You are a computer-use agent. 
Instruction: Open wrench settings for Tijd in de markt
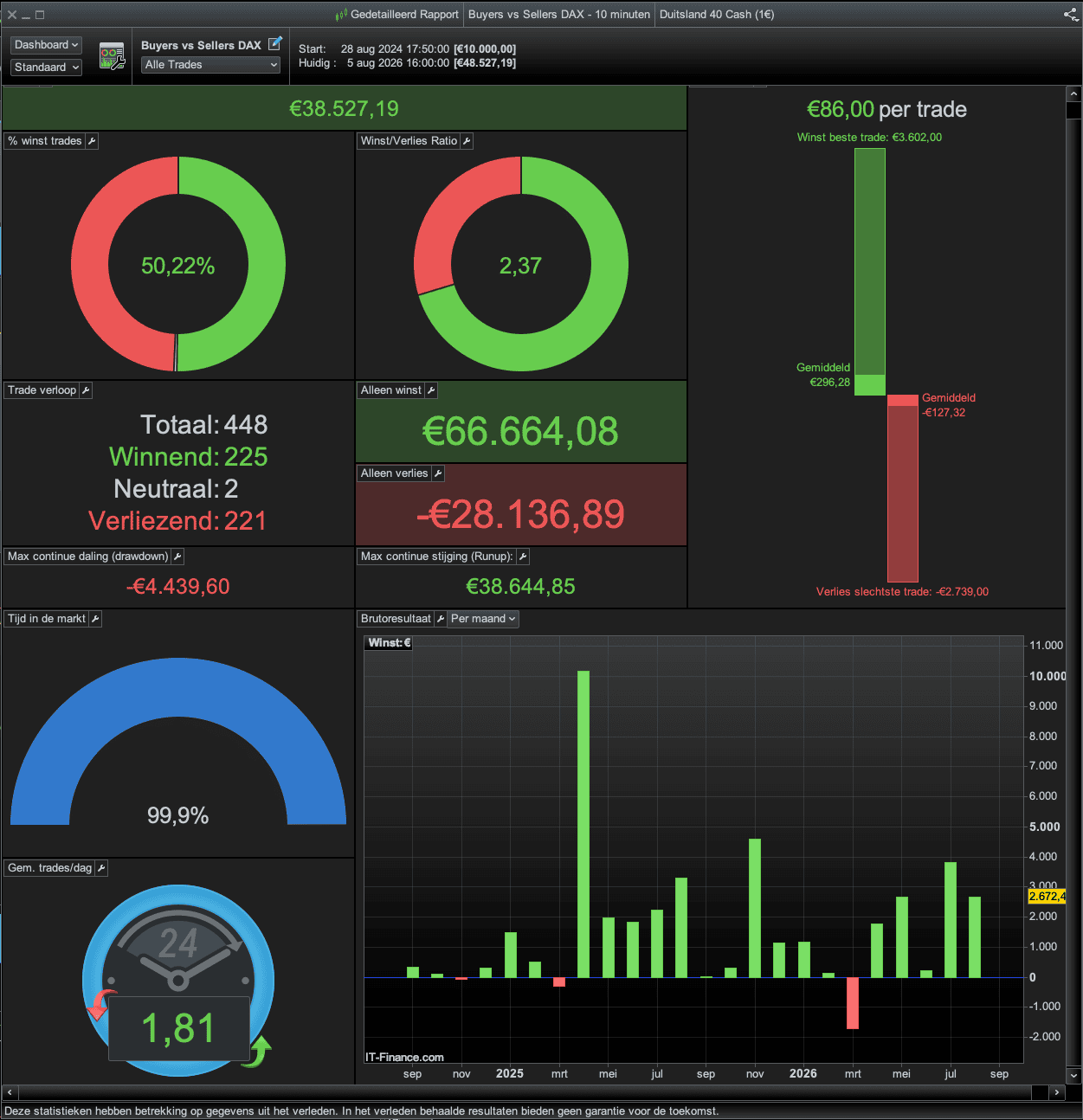pos(95,619)
